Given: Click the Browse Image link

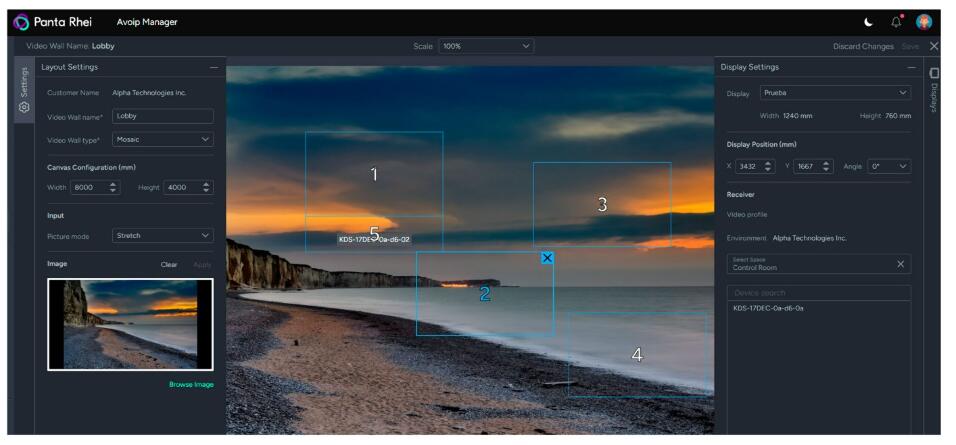Looking at the screenshot, I should click(191, 385).
